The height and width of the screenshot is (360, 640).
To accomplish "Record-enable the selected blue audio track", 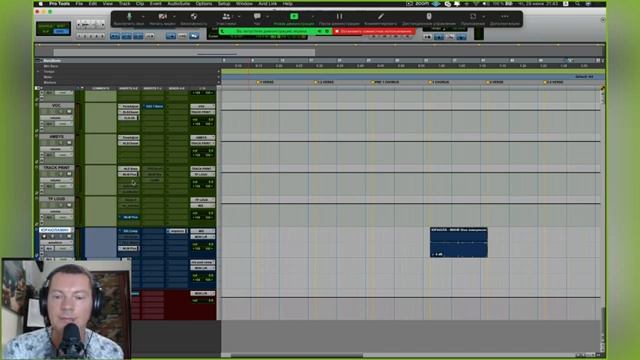I will (x=44, y=236).
